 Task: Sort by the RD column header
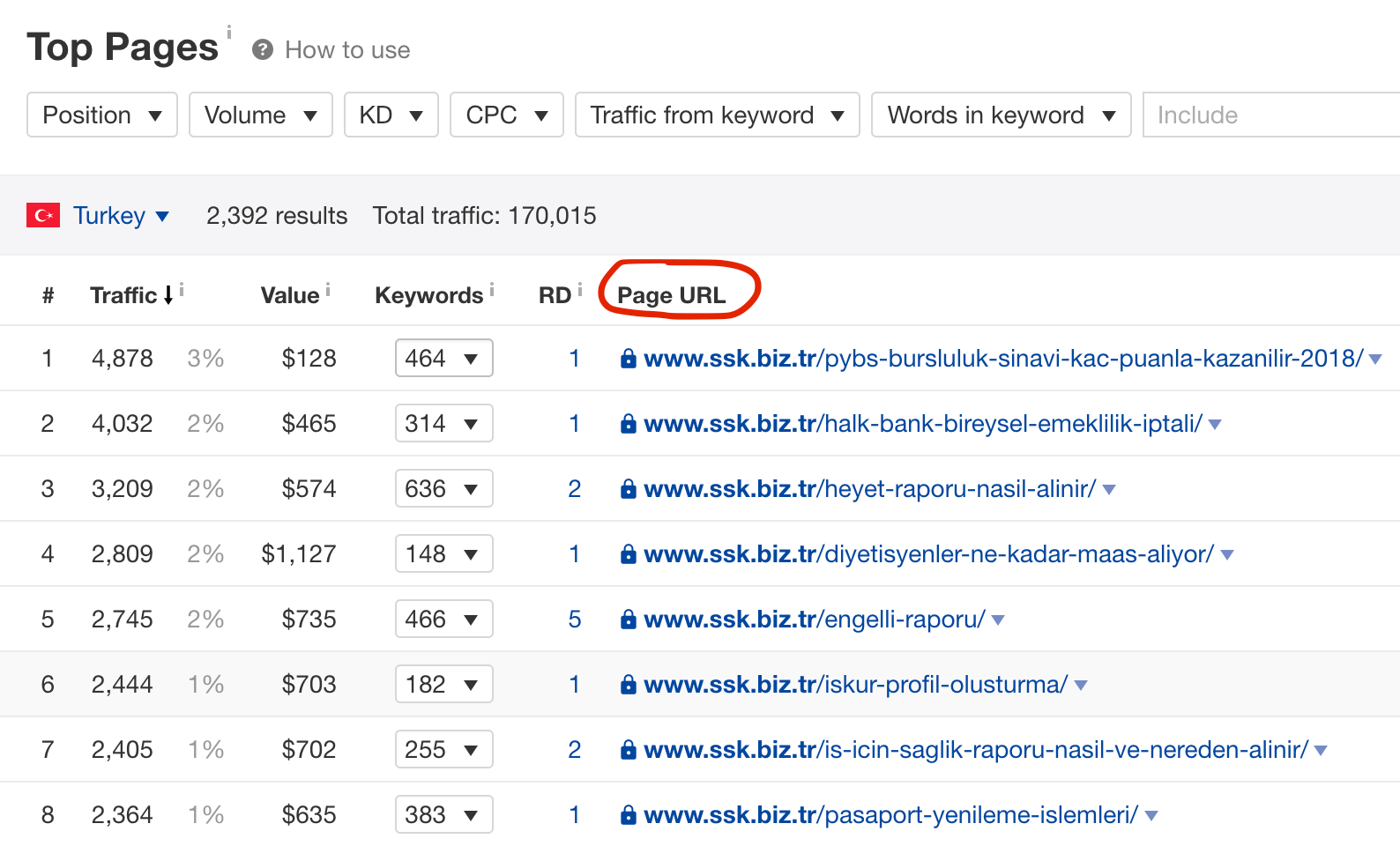555,295
